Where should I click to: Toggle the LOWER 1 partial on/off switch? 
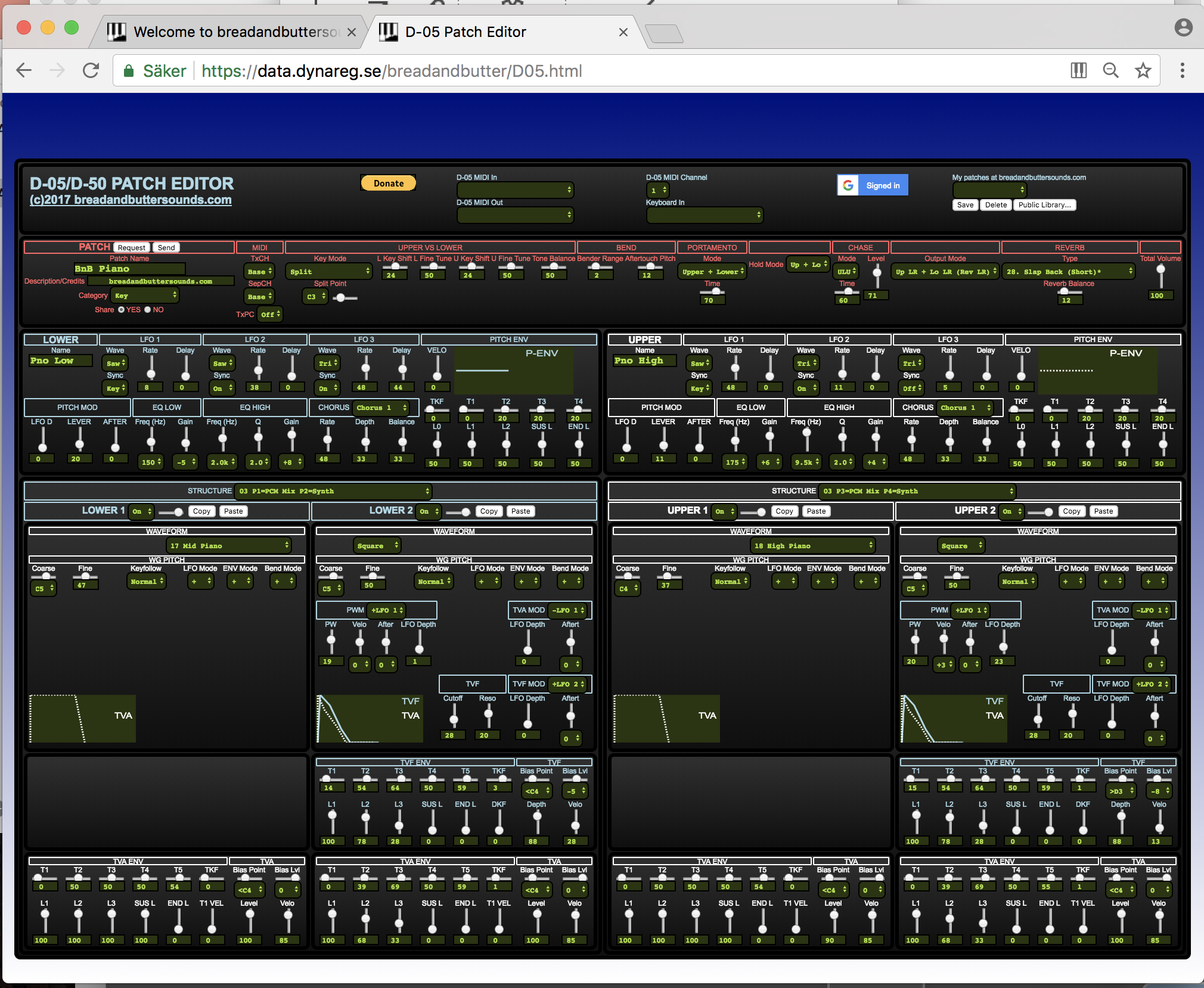click(172, 512)
